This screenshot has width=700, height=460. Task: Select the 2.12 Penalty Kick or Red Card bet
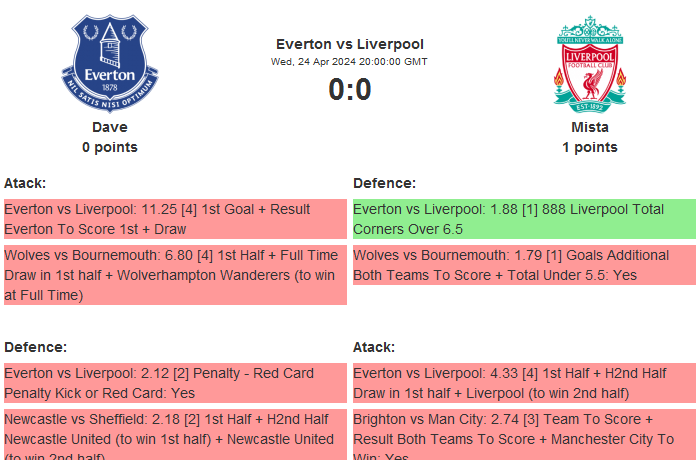pos(174,383)
